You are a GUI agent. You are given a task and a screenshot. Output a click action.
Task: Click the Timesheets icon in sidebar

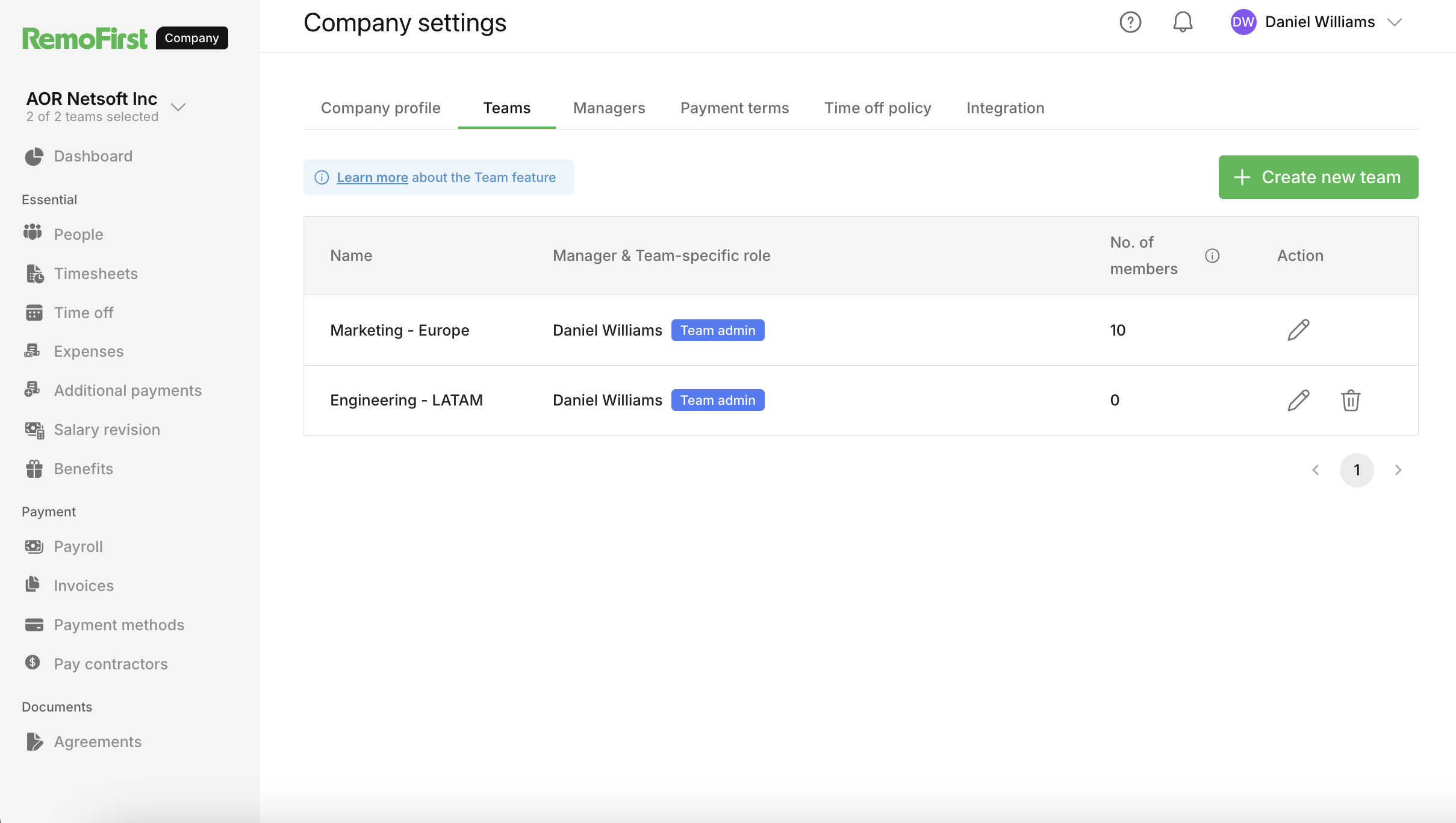click(35, 274)
